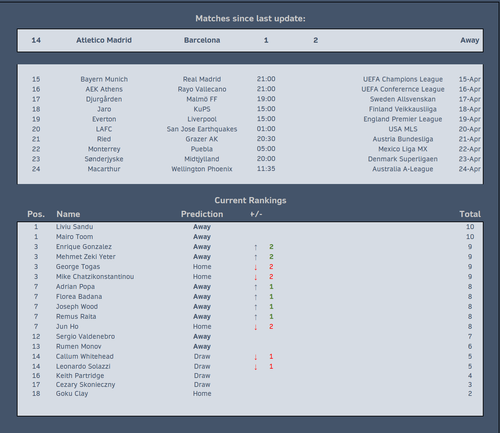The height and width of the screenshot is (433, 500).
Task: Click 'England Premier League' text
Action: 403,119
